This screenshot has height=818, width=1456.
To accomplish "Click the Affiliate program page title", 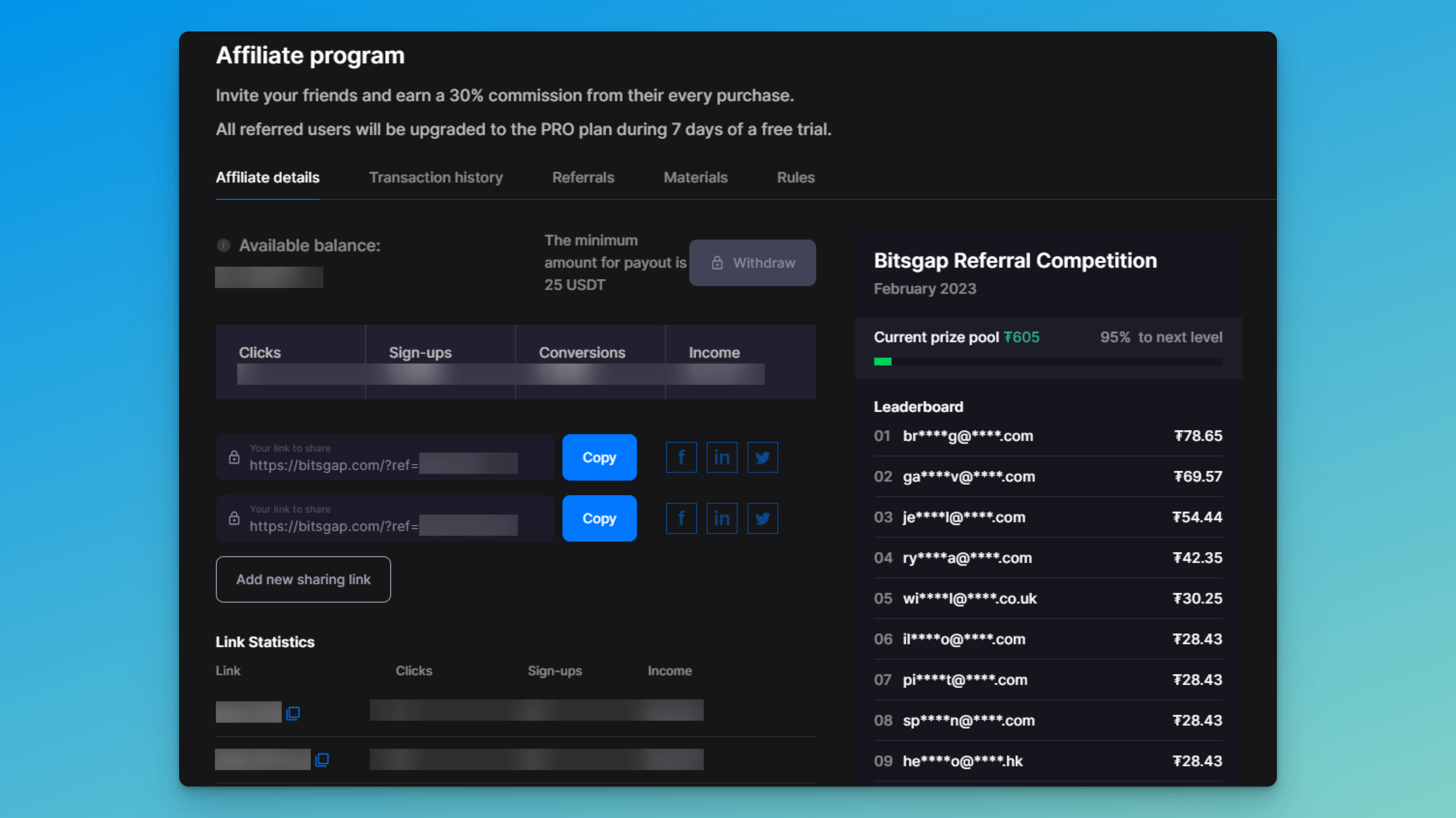I will pyautogui.click(x=310, y=55).
